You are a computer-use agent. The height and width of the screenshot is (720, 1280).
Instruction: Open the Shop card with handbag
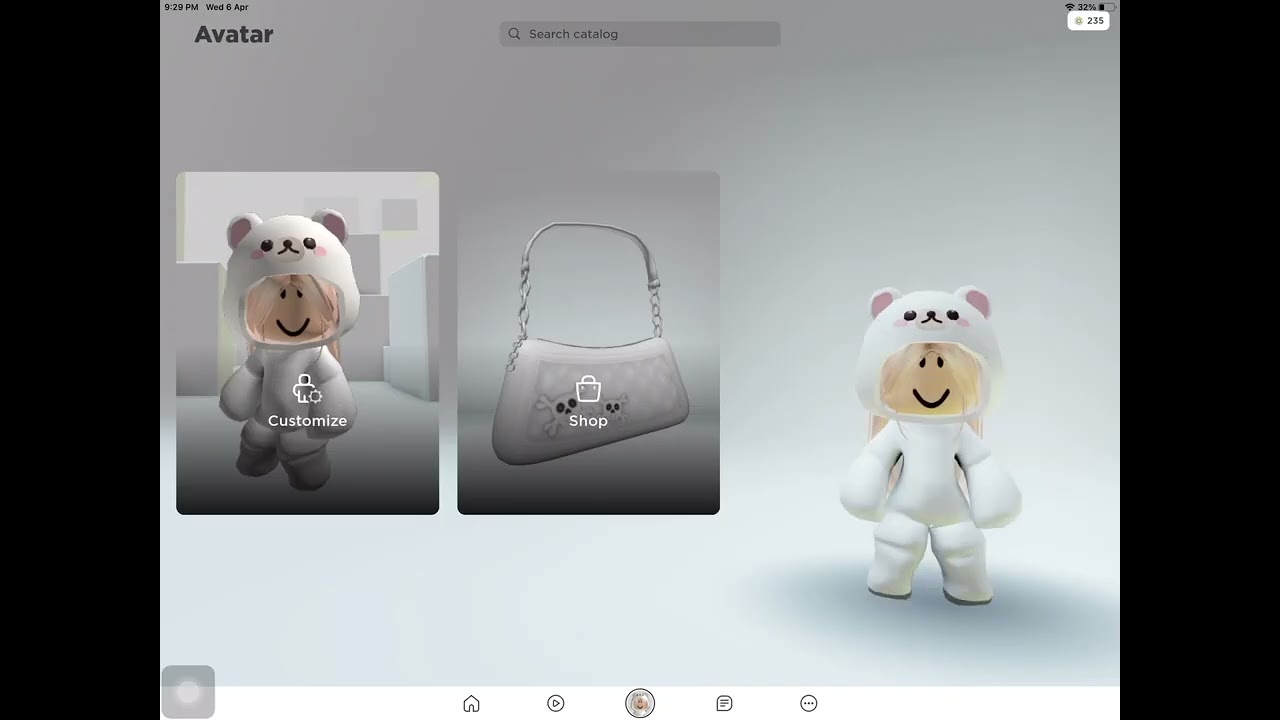click(x=588, y=343)
